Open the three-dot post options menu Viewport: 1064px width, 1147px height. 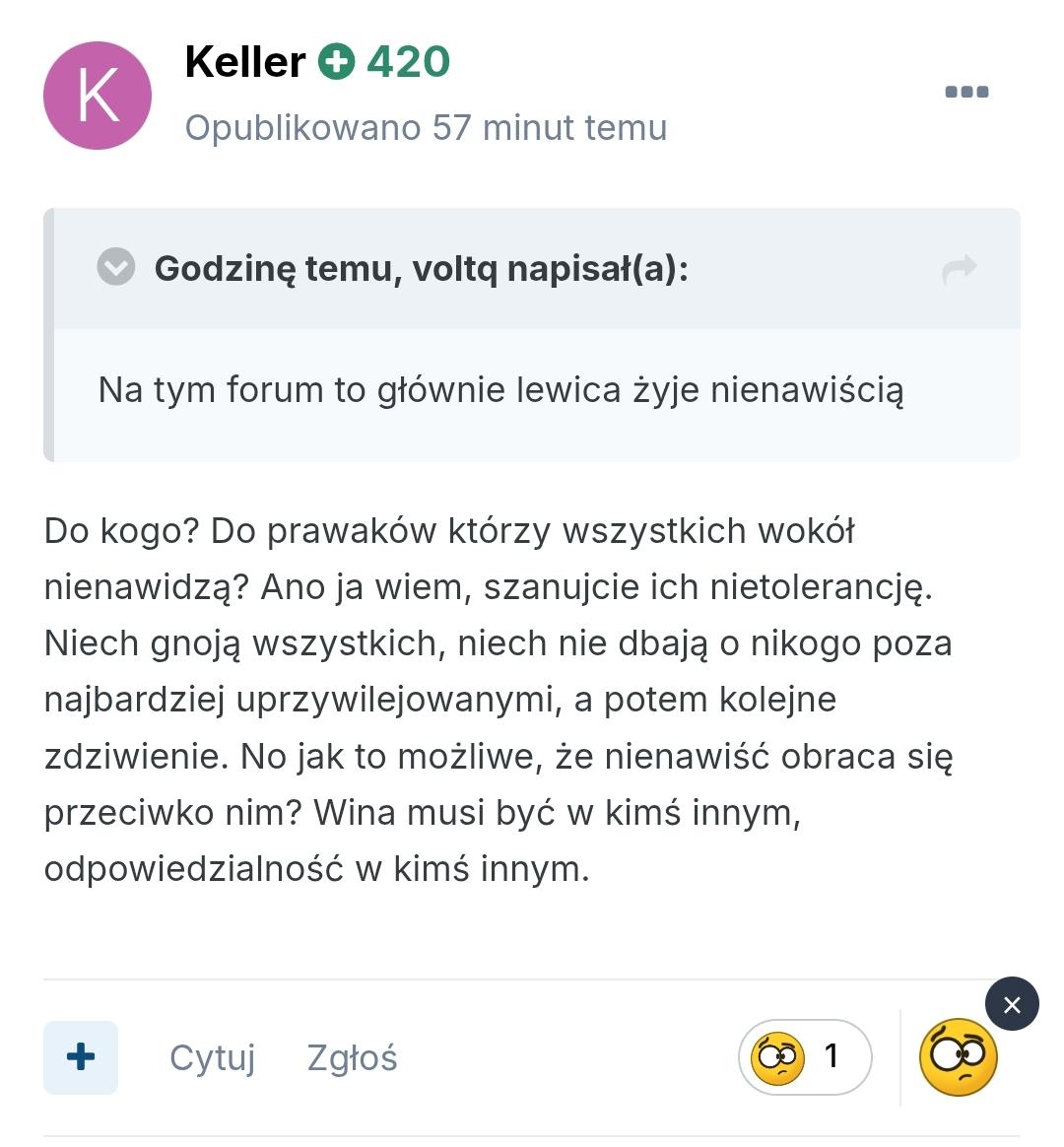pyautogui.click(x=966, y=93)
